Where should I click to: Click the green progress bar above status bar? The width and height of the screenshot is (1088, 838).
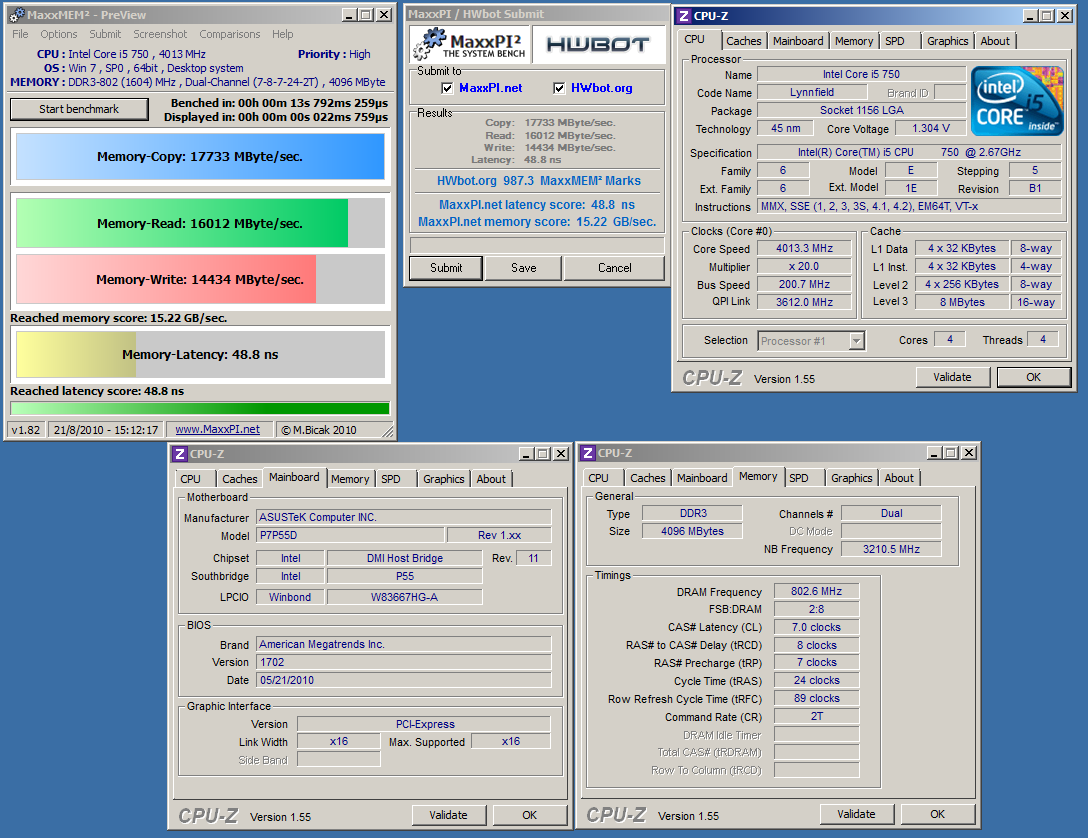tap(200, 409)
